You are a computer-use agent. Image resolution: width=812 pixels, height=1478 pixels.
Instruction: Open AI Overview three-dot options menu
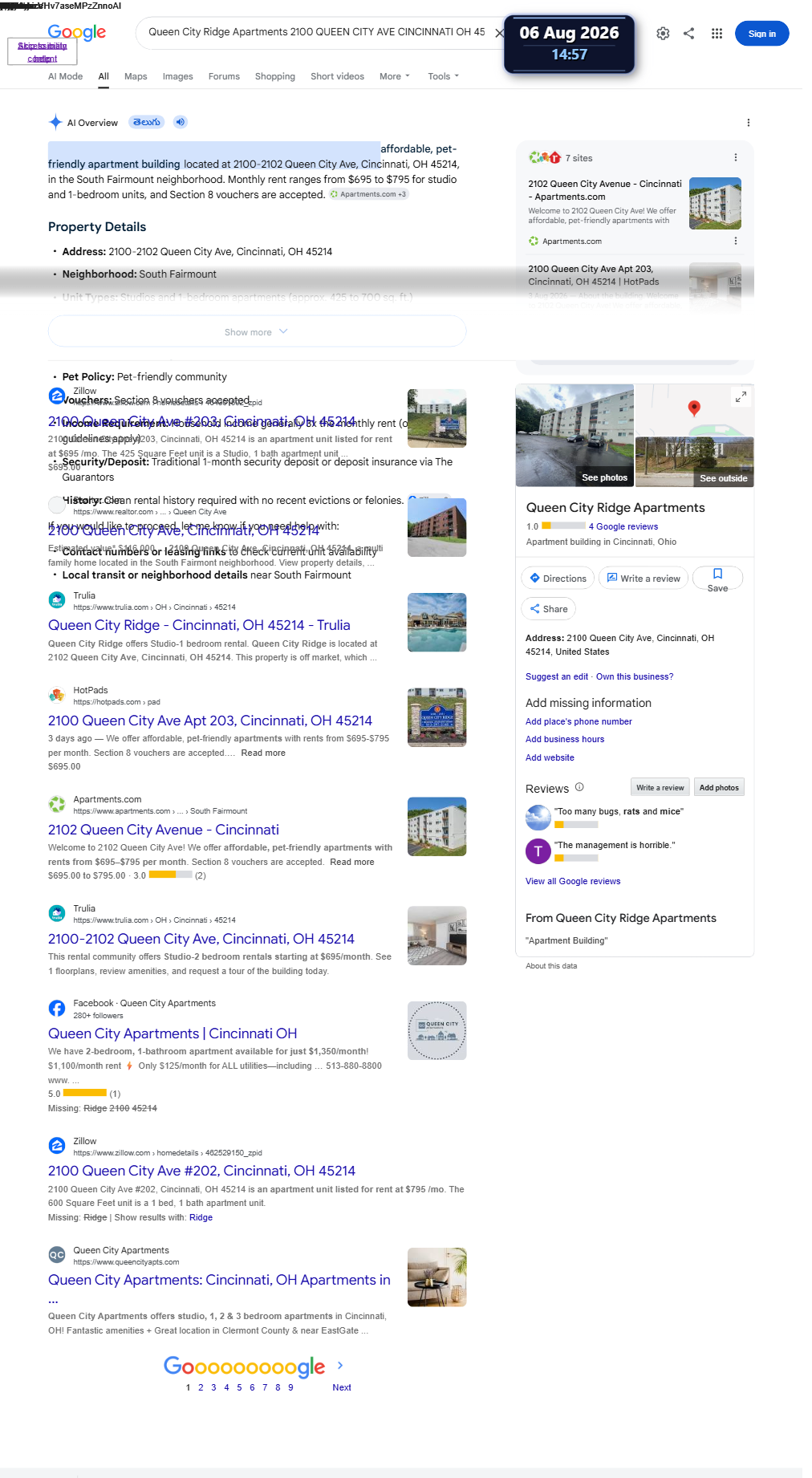(x=749, y=123)
